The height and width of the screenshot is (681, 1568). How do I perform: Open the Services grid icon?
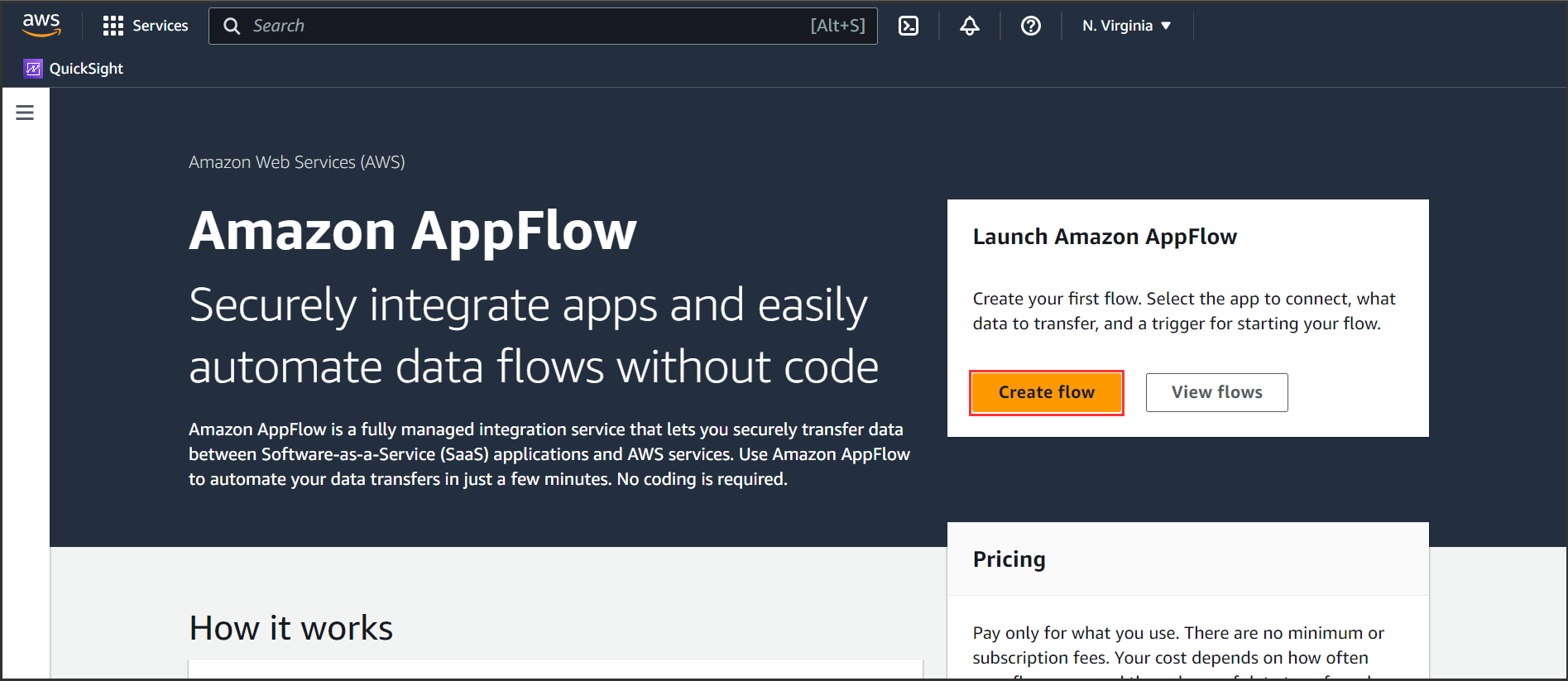tap(113, 26)
